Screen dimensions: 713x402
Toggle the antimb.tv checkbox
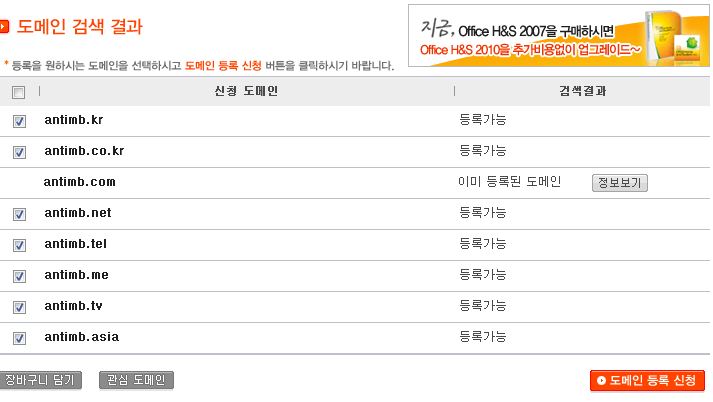tap(19, 307)
